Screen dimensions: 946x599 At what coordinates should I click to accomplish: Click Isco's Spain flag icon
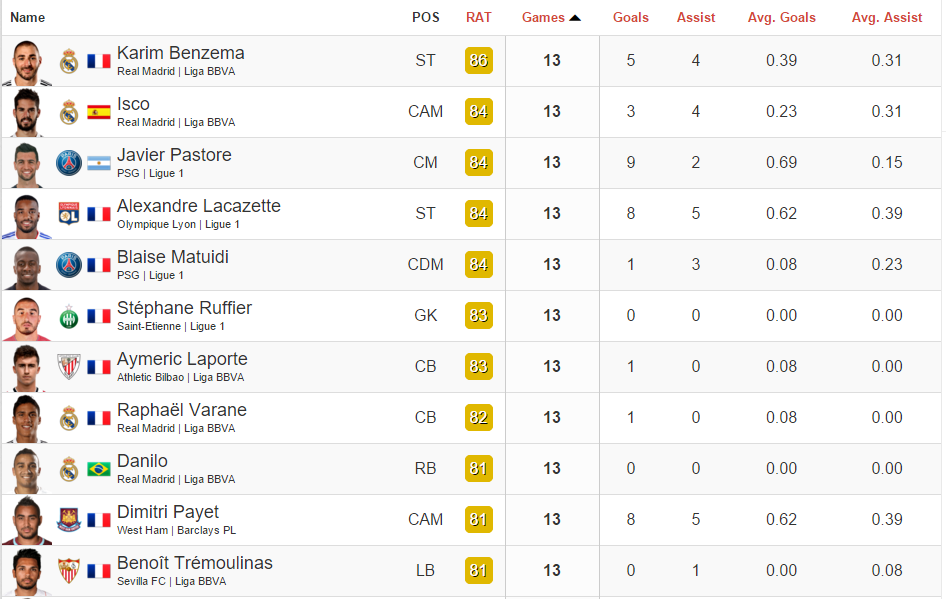[x=98, y=112]
